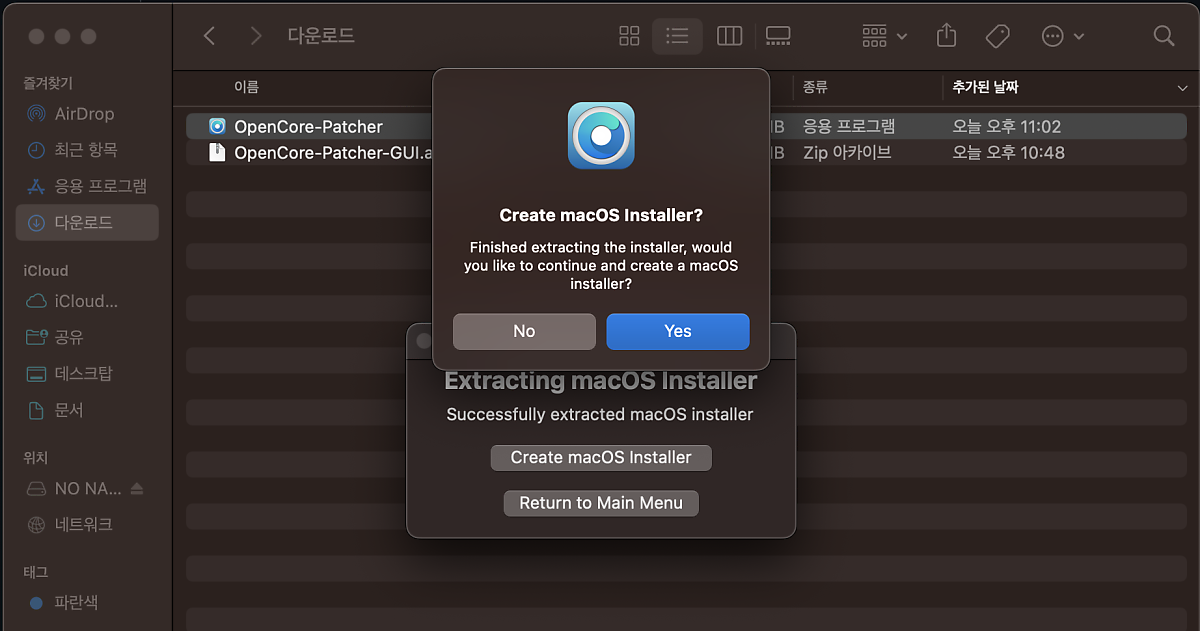This screenshot has height=631, width=1200.
Task: Open 공유 folder in sidebar
Action: pyautogui.click(x=87, y=337)
